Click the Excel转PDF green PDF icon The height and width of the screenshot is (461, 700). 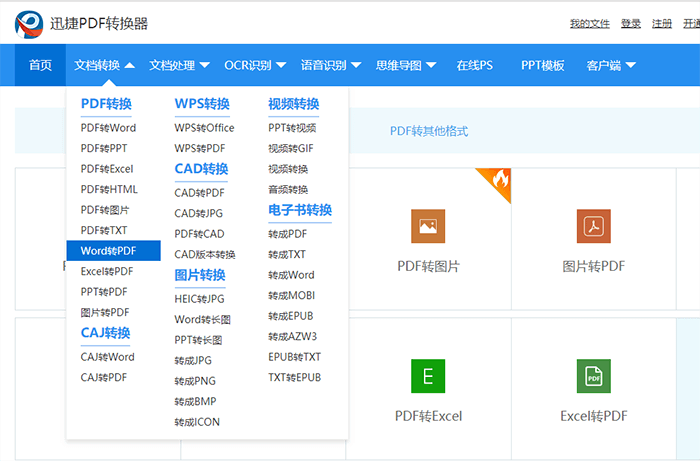click(593, 376)
